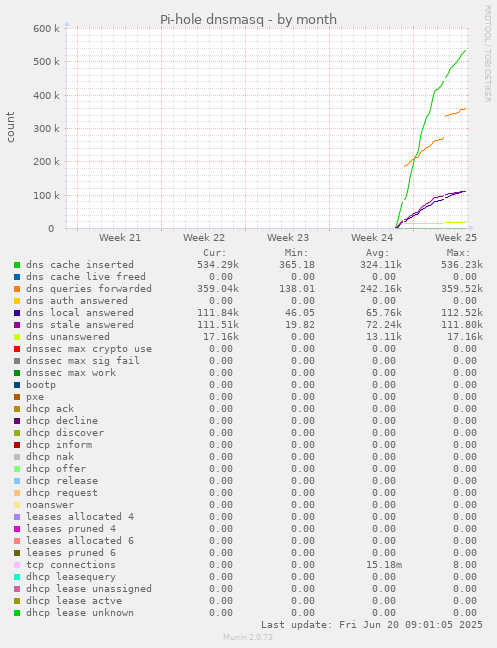Click the 'Cur:' column header
Image resolution: width=497 pixels, height=648 pixels.
coord(215,253)
